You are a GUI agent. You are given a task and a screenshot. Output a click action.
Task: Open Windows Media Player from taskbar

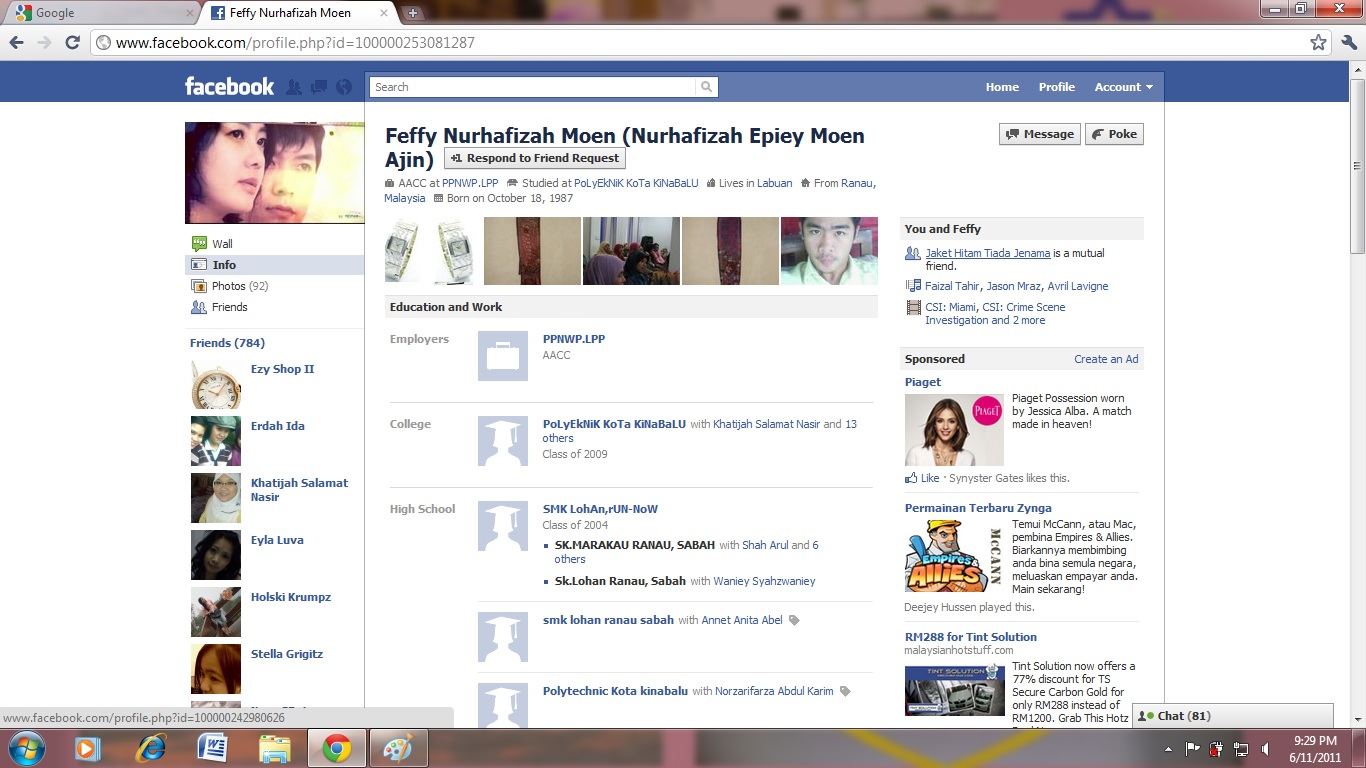(87, 748)
